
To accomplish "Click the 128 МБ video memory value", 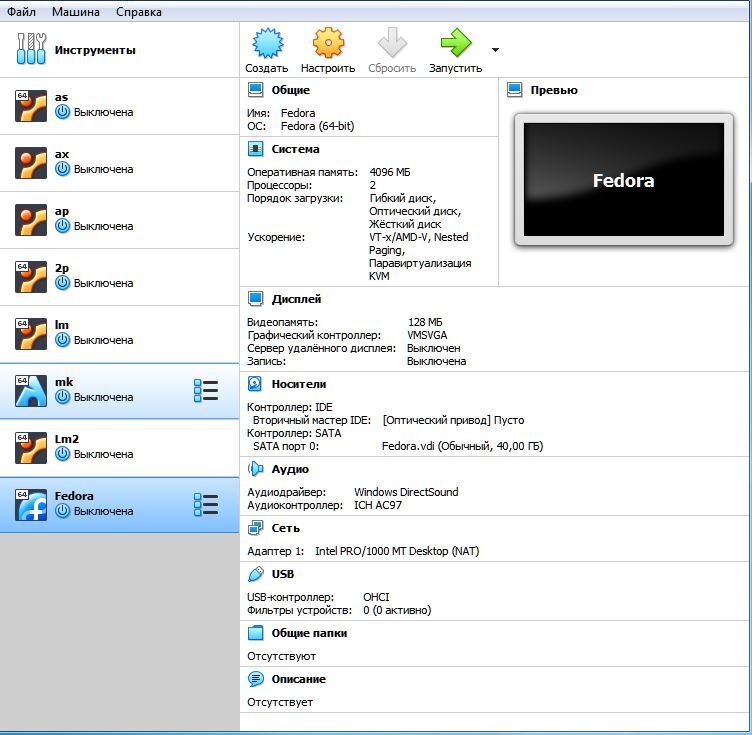I will pos(425,322).
